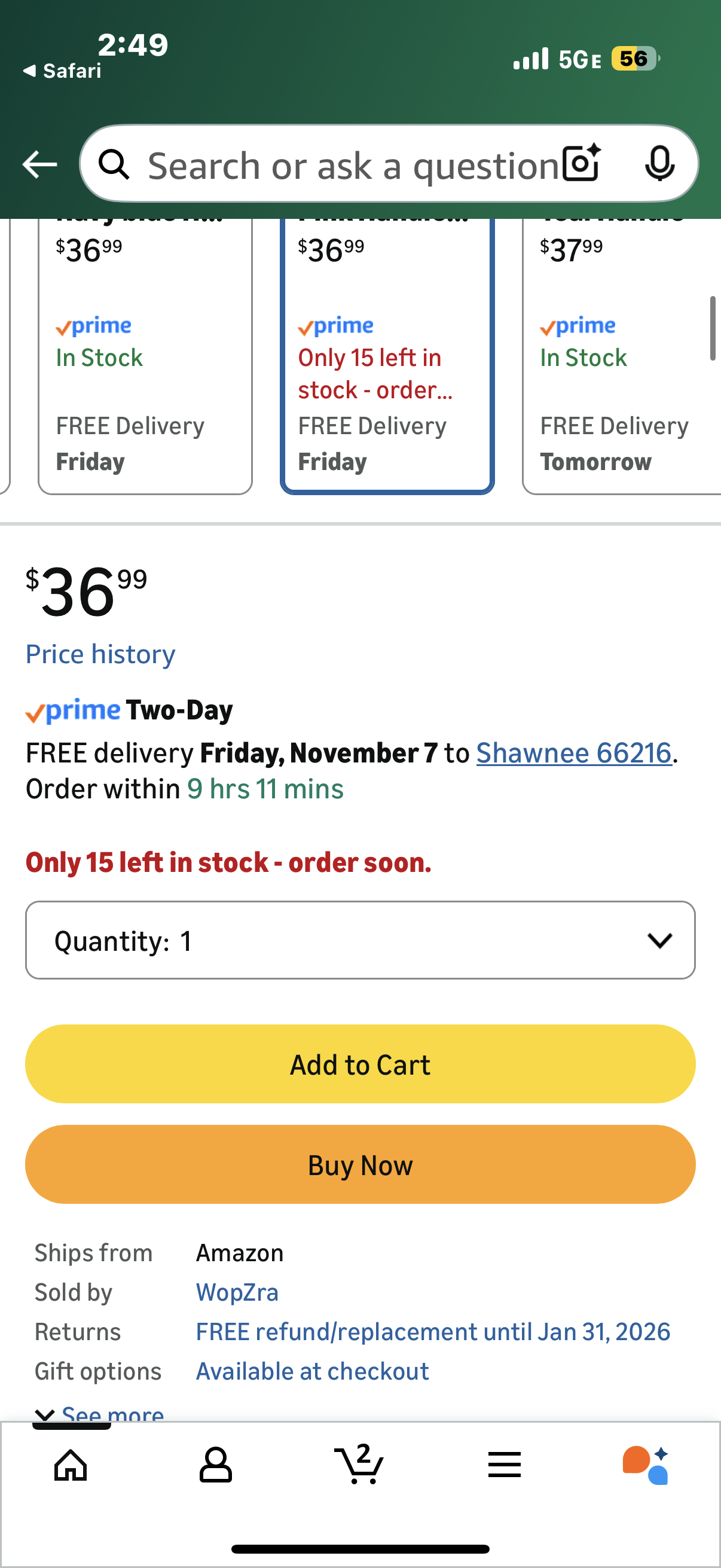
Task: Select the Only 15 left variant card
Action: (387, 356)
